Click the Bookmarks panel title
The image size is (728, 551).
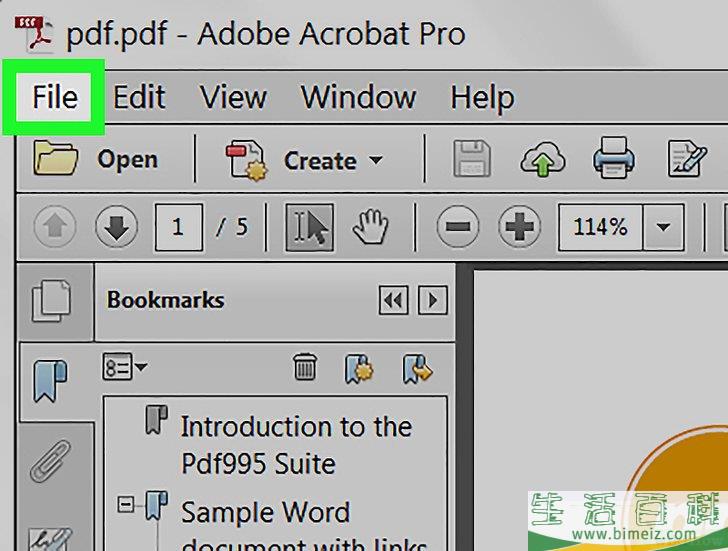166,300
